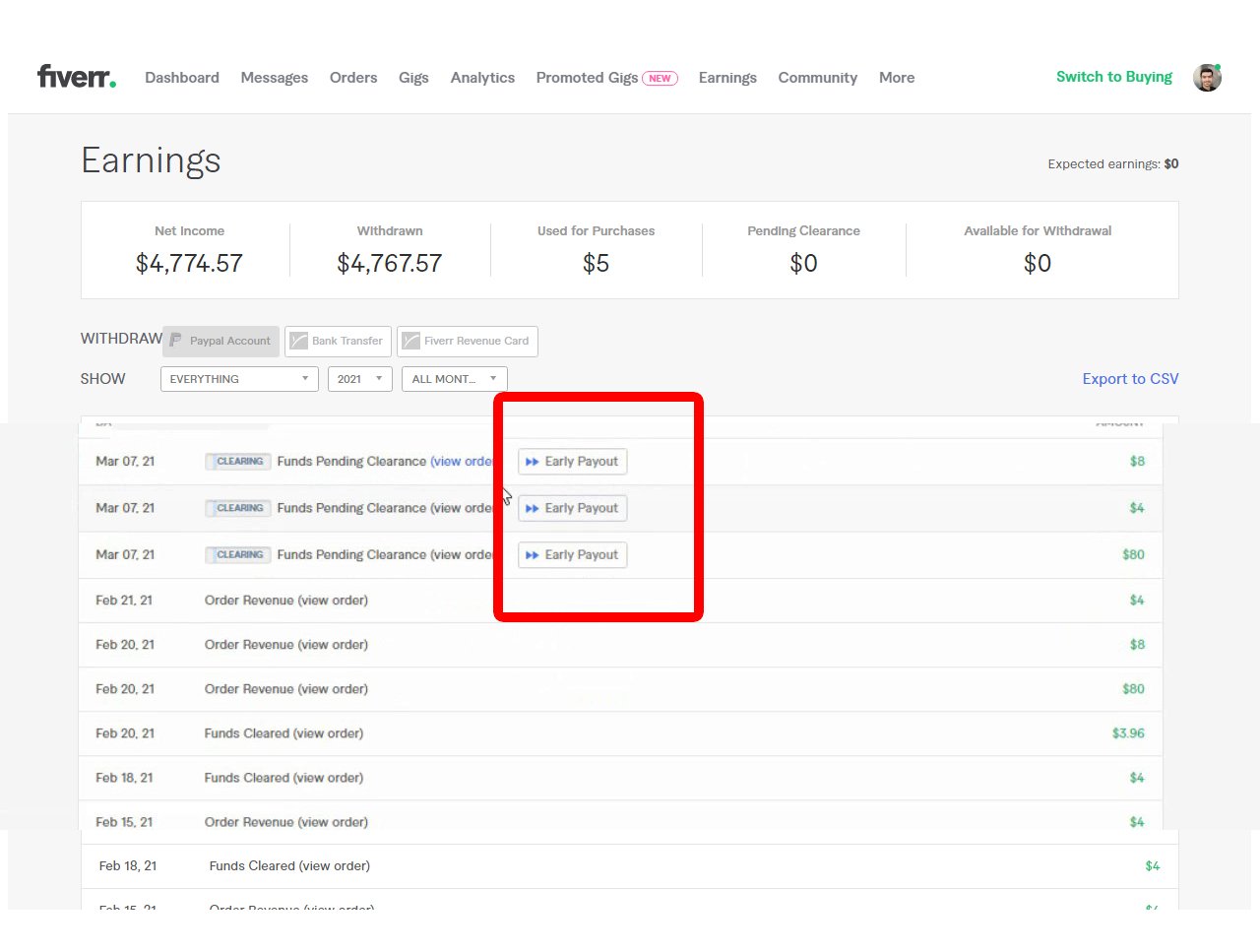Click the Withdrawn amount $4,767.57

pyautogui.click(x=390, y=264)
